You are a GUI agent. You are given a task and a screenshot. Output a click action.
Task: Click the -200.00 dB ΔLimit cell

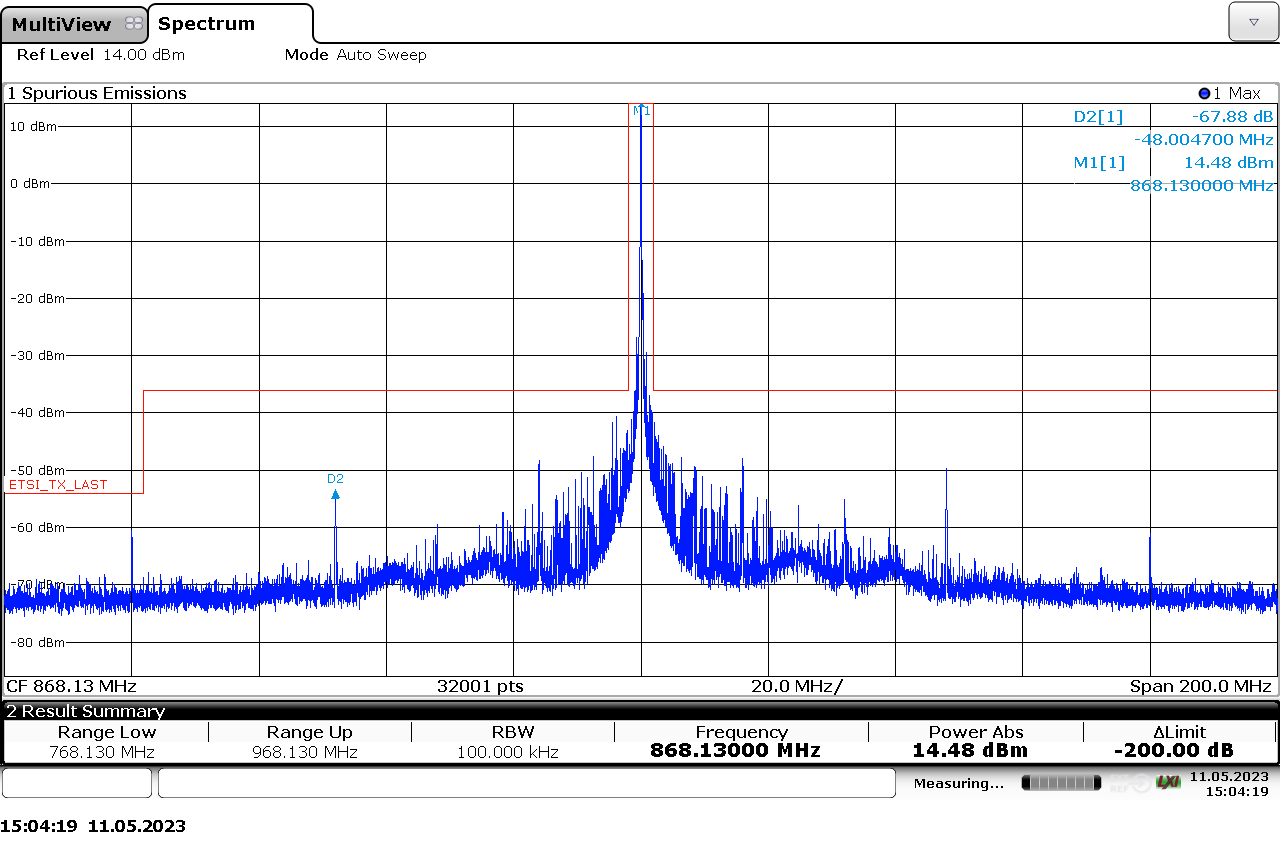[1173, 751]
